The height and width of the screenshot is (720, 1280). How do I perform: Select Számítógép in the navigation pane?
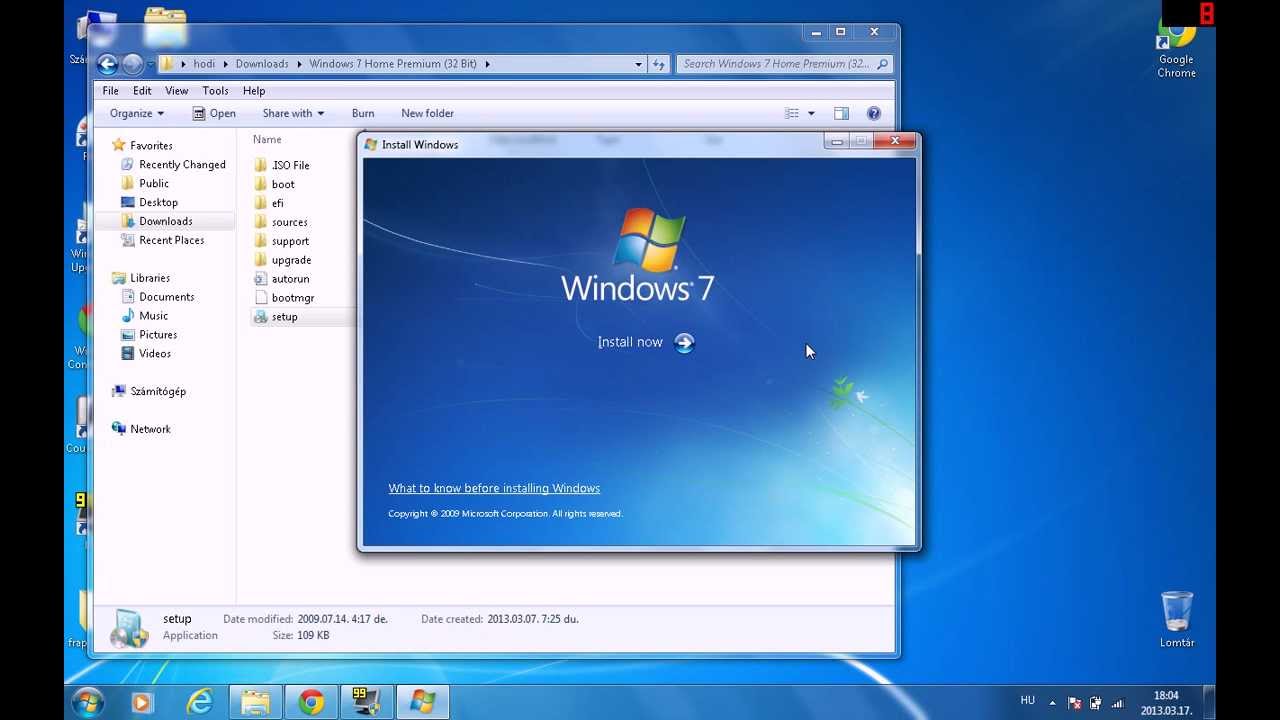pyautogui.click(x=158, y=392)
